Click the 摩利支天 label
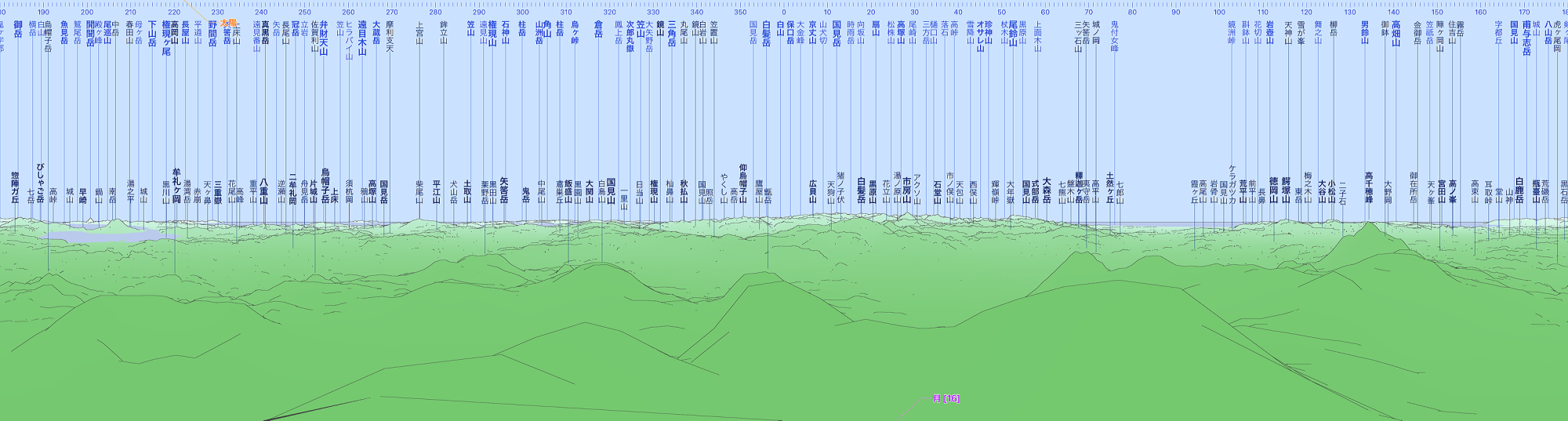1568x421 pixels. pyautogui.click(x=390, y=37)
